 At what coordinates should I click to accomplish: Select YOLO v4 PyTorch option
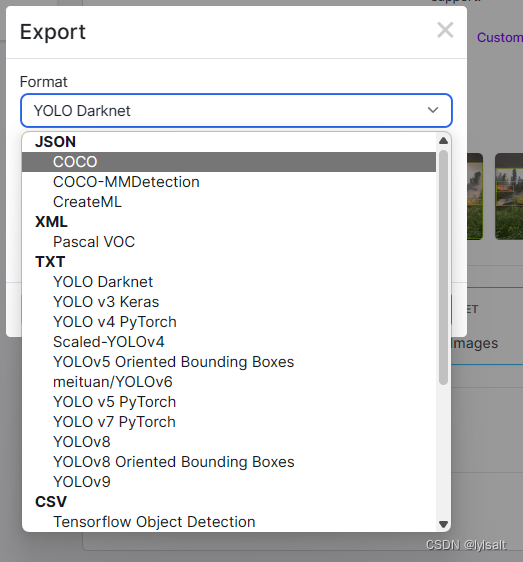(x=229, y=322)
